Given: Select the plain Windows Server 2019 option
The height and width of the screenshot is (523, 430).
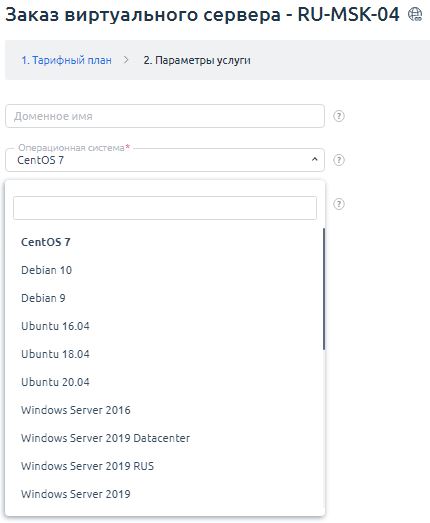Looking at the screenshot, I should [x=165, y=494].
